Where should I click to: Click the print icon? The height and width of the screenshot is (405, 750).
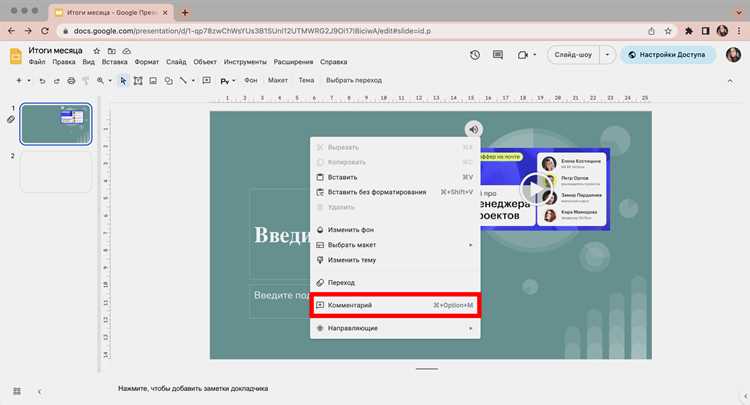click(71, 81)
